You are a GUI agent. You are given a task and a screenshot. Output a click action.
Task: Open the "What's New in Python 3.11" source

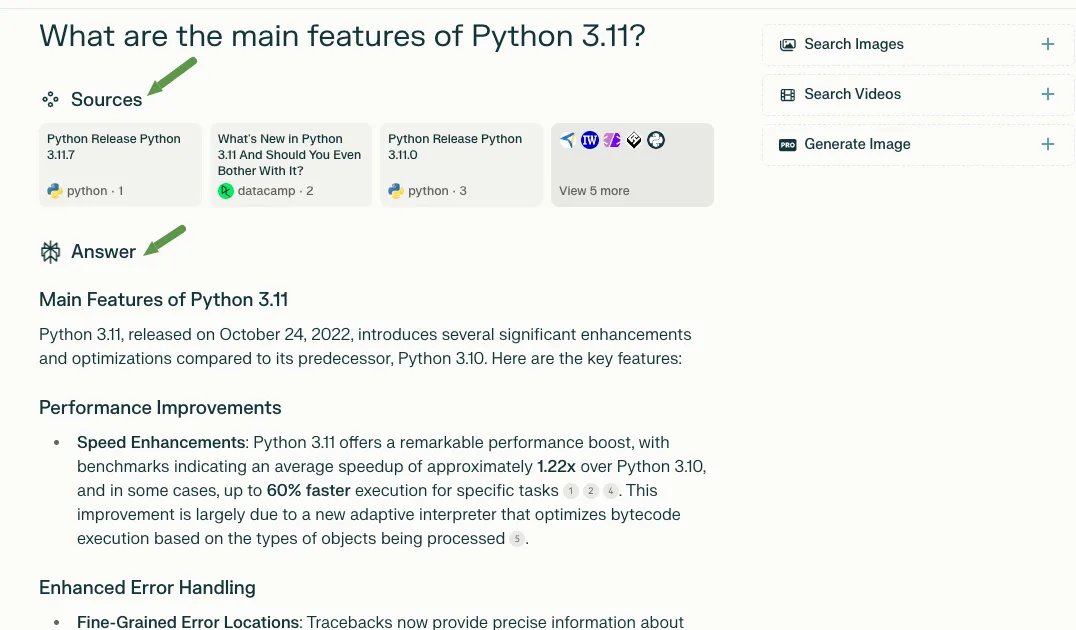[289, 155]
